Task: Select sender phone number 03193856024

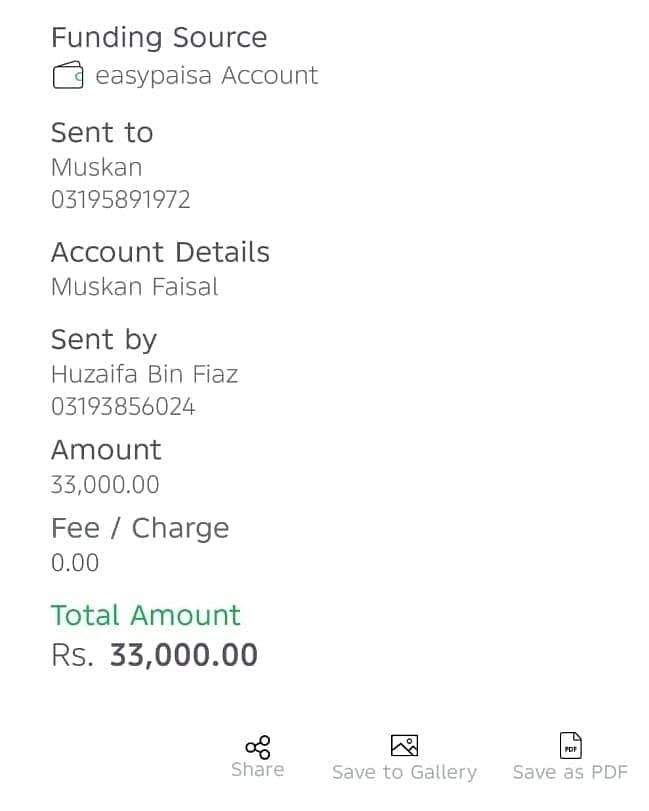Action: click(123, 407)
